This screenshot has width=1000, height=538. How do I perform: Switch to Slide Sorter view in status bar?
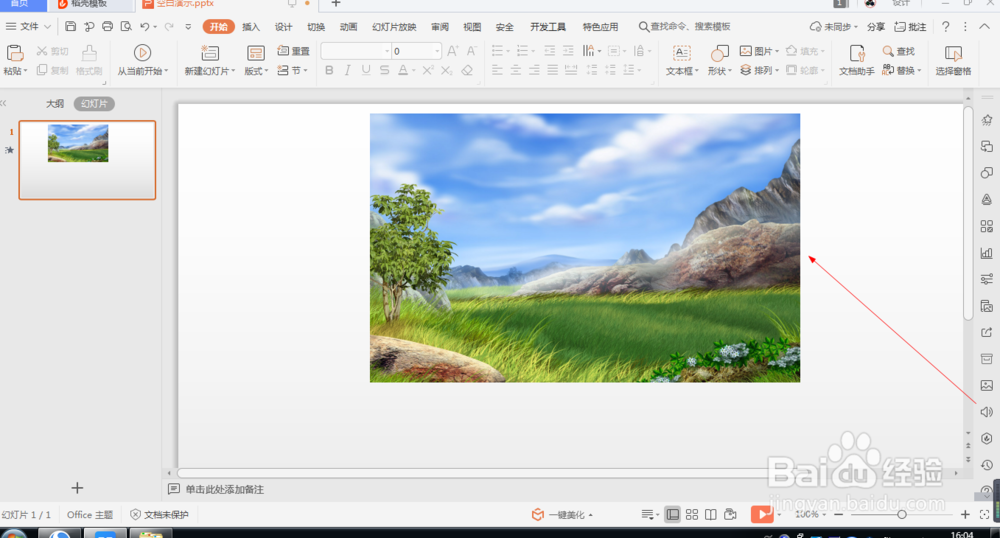[692, 514]
